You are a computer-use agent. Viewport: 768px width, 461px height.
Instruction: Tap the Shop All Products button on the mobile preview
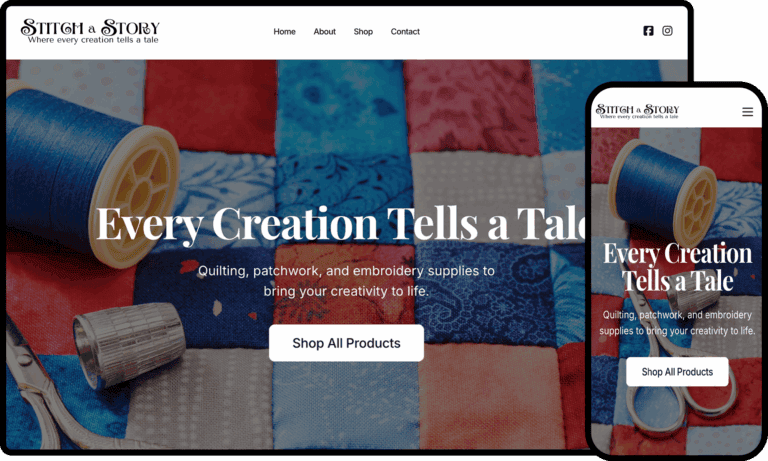tap(677, 372)
